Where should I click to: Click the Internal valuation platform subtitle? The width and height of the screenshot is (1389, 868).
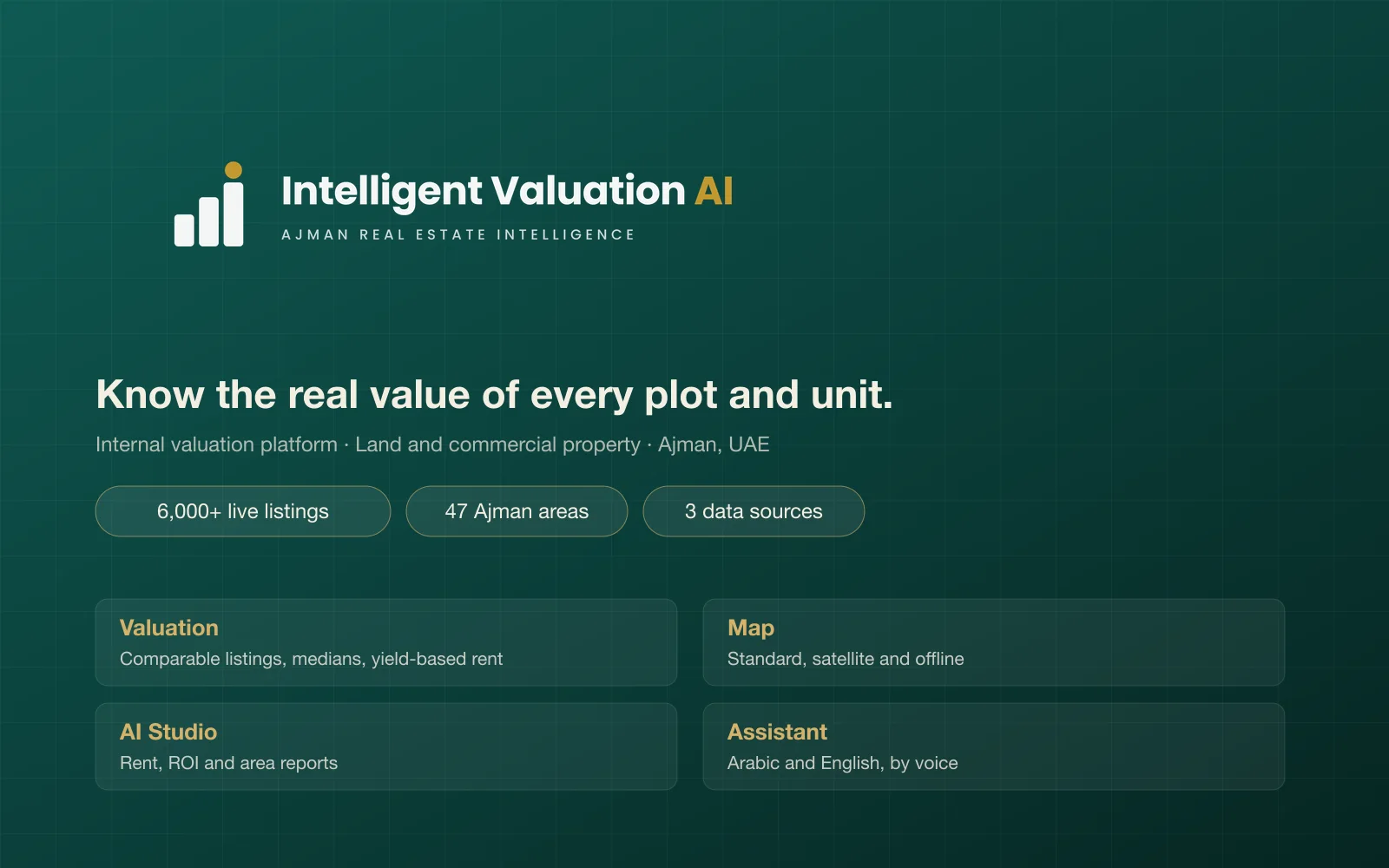coord(432,444)
